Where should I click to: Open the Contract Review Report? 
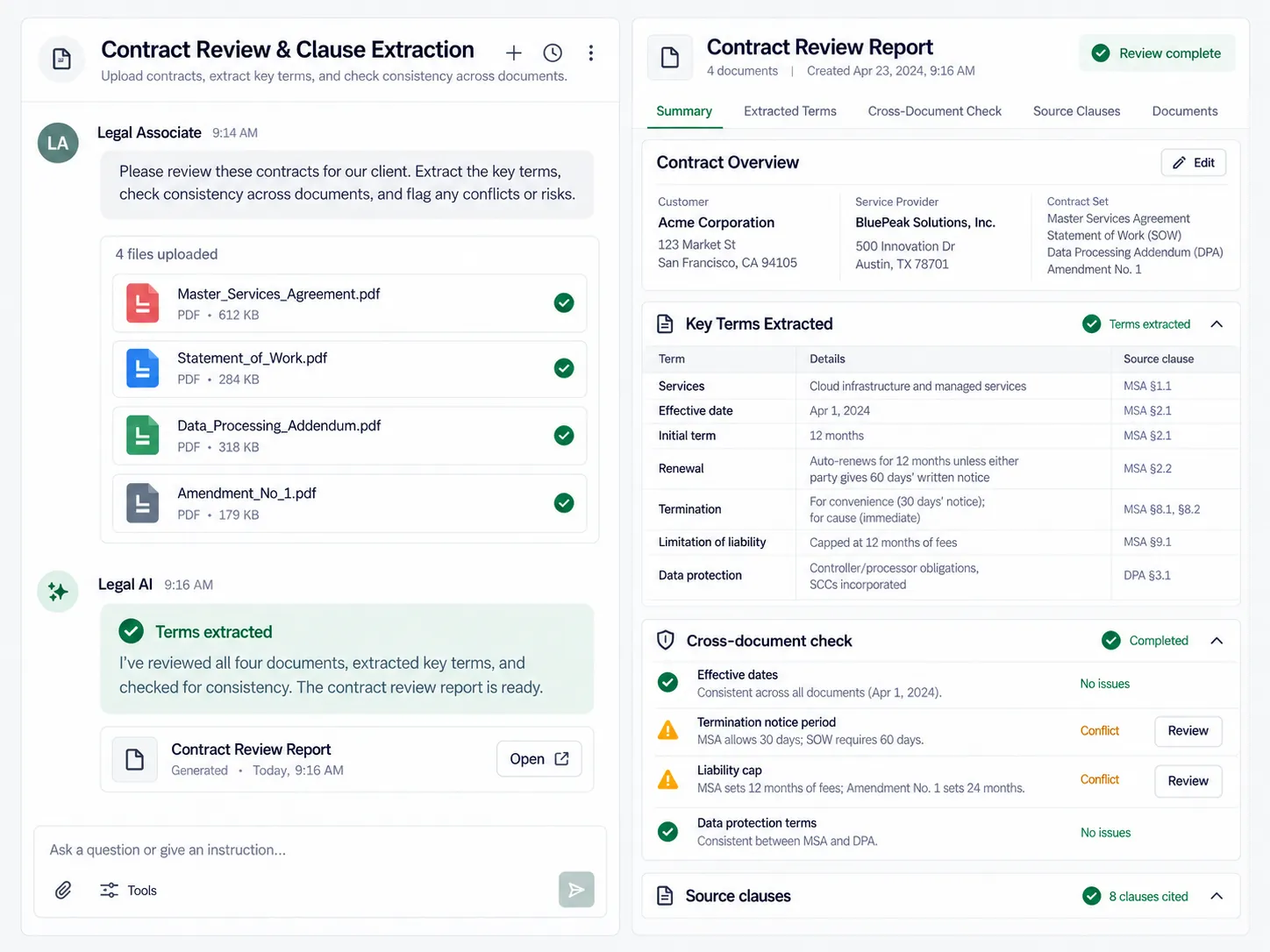coord(539,759)
